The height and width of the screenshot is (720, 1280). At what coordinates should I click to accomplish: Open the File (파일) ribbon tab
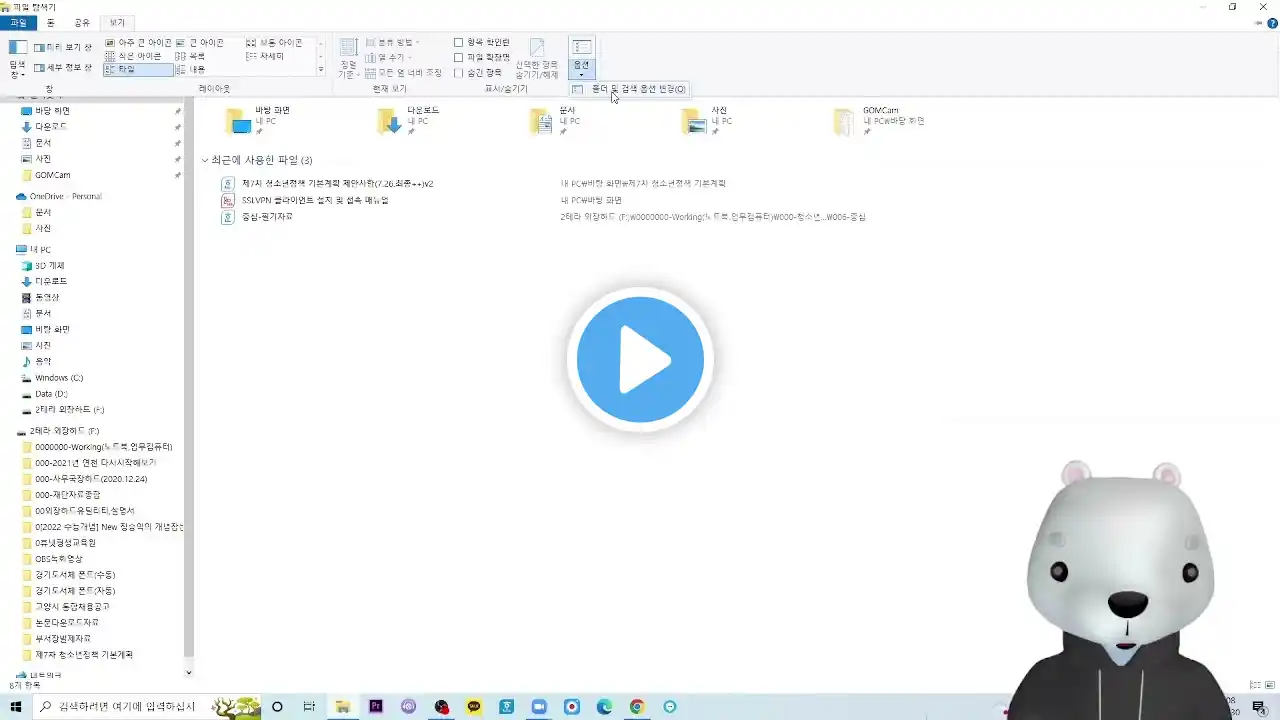pos(18,22)
